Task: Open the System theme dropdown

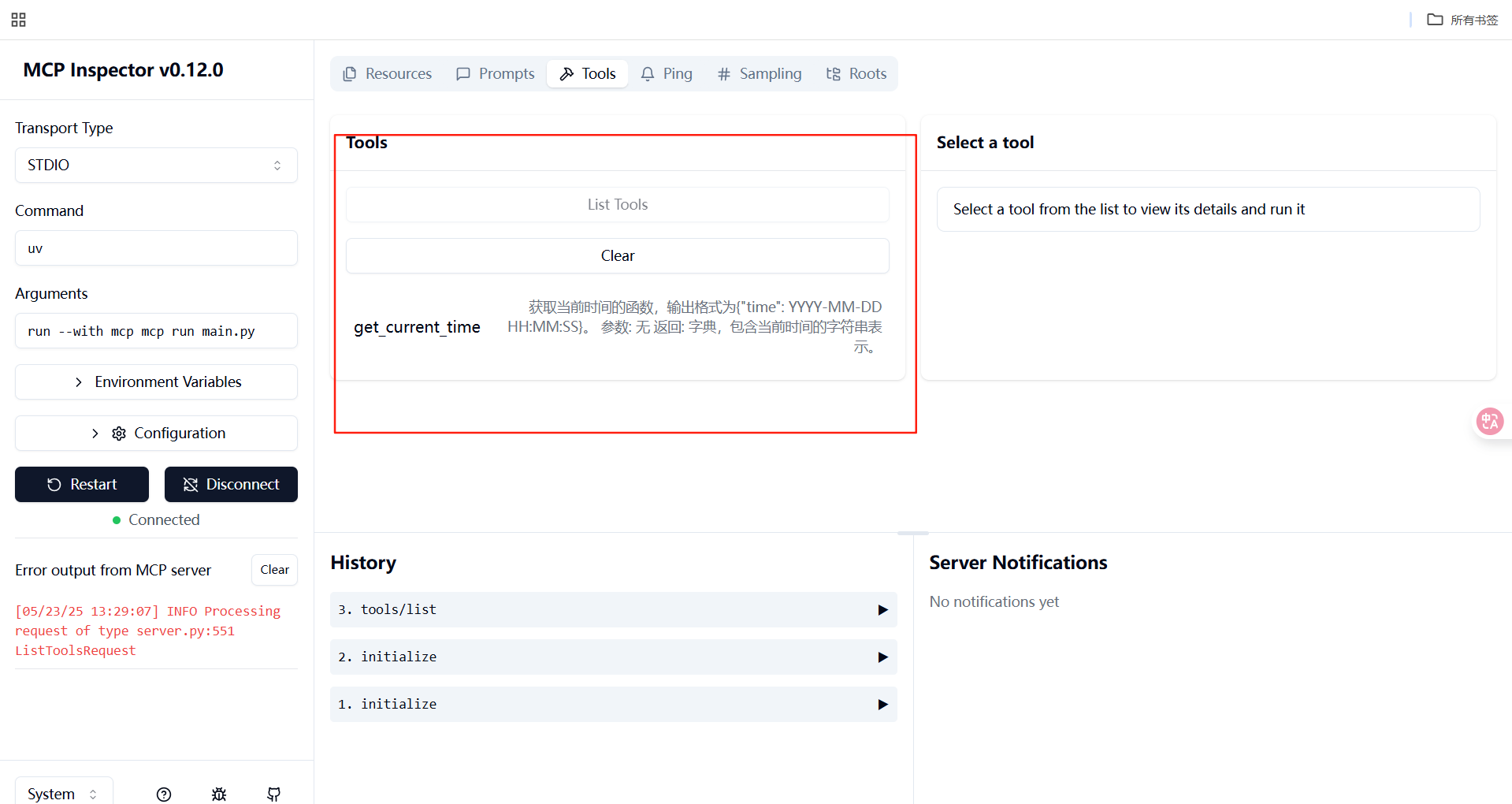Action: click(x=64, y=792)
